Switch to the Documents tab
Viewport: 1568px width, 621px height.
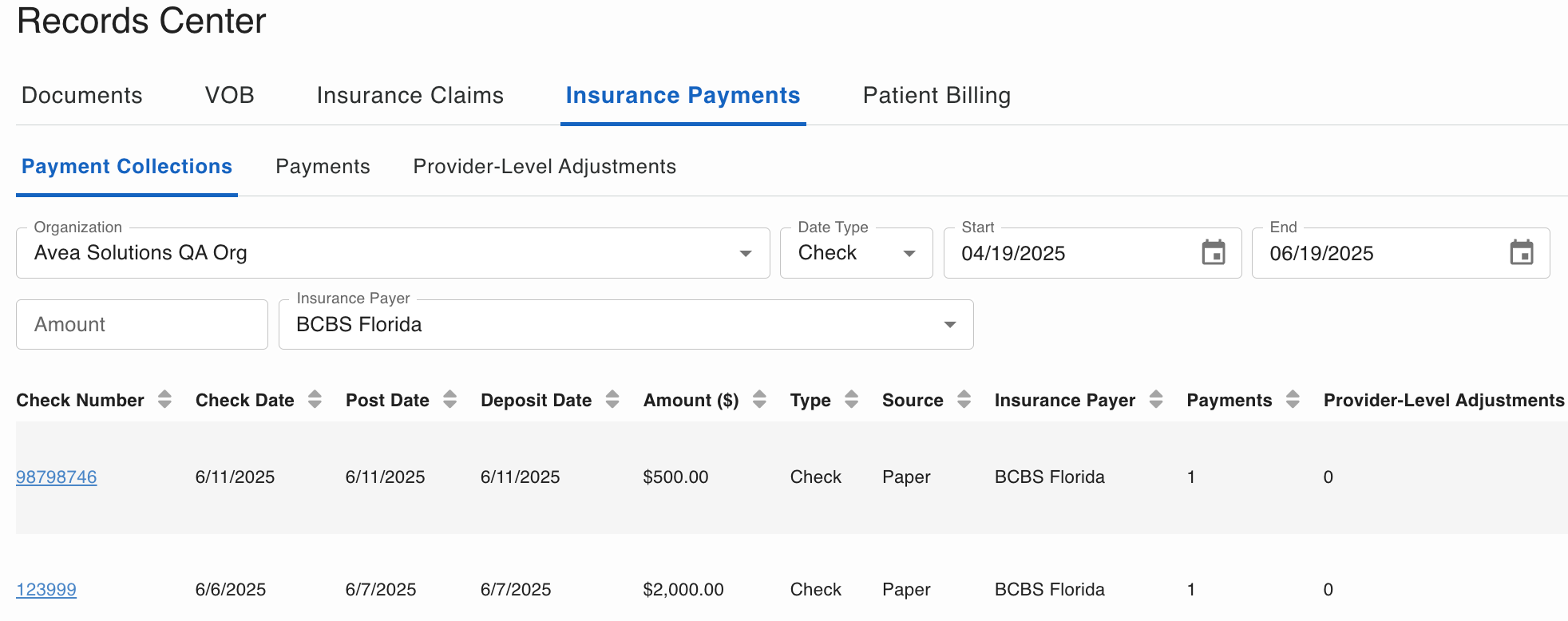(82, 96)
